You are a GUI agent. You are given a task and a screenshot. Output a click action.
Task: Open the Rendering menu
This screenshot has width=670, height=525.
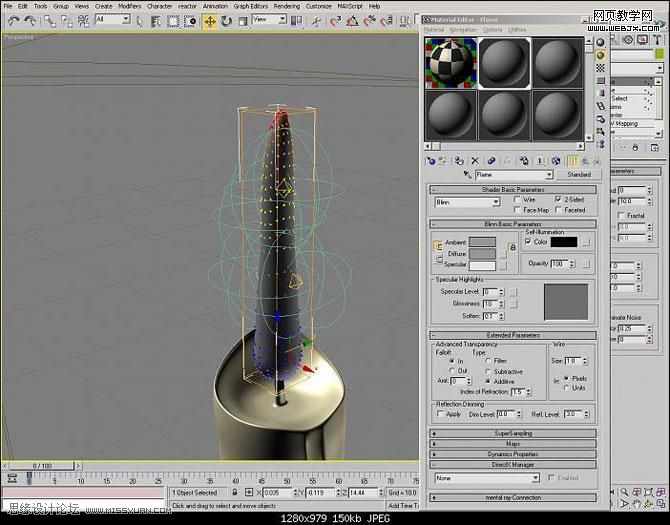(x=286, y=6)
